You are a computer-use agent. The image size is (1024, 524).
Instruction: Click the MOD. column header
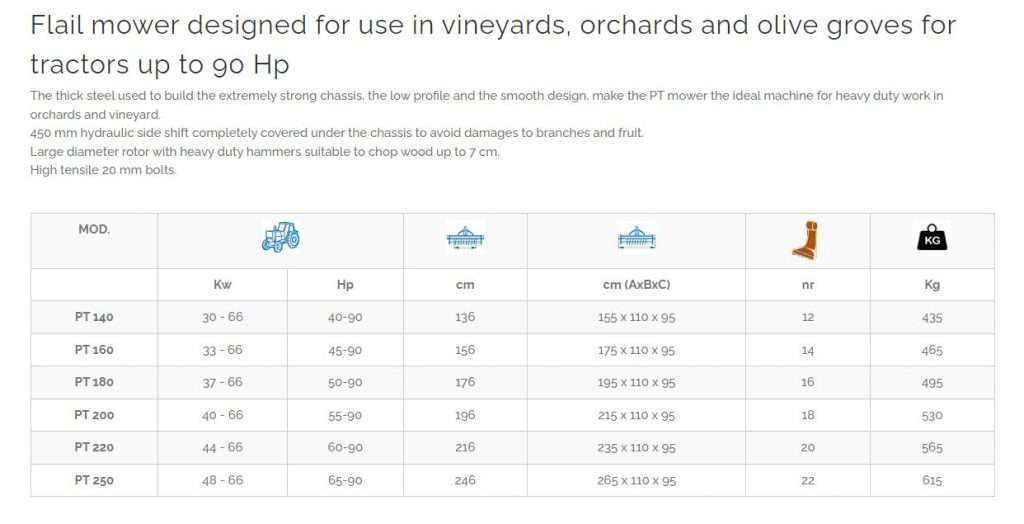click(x=94, y=229)
